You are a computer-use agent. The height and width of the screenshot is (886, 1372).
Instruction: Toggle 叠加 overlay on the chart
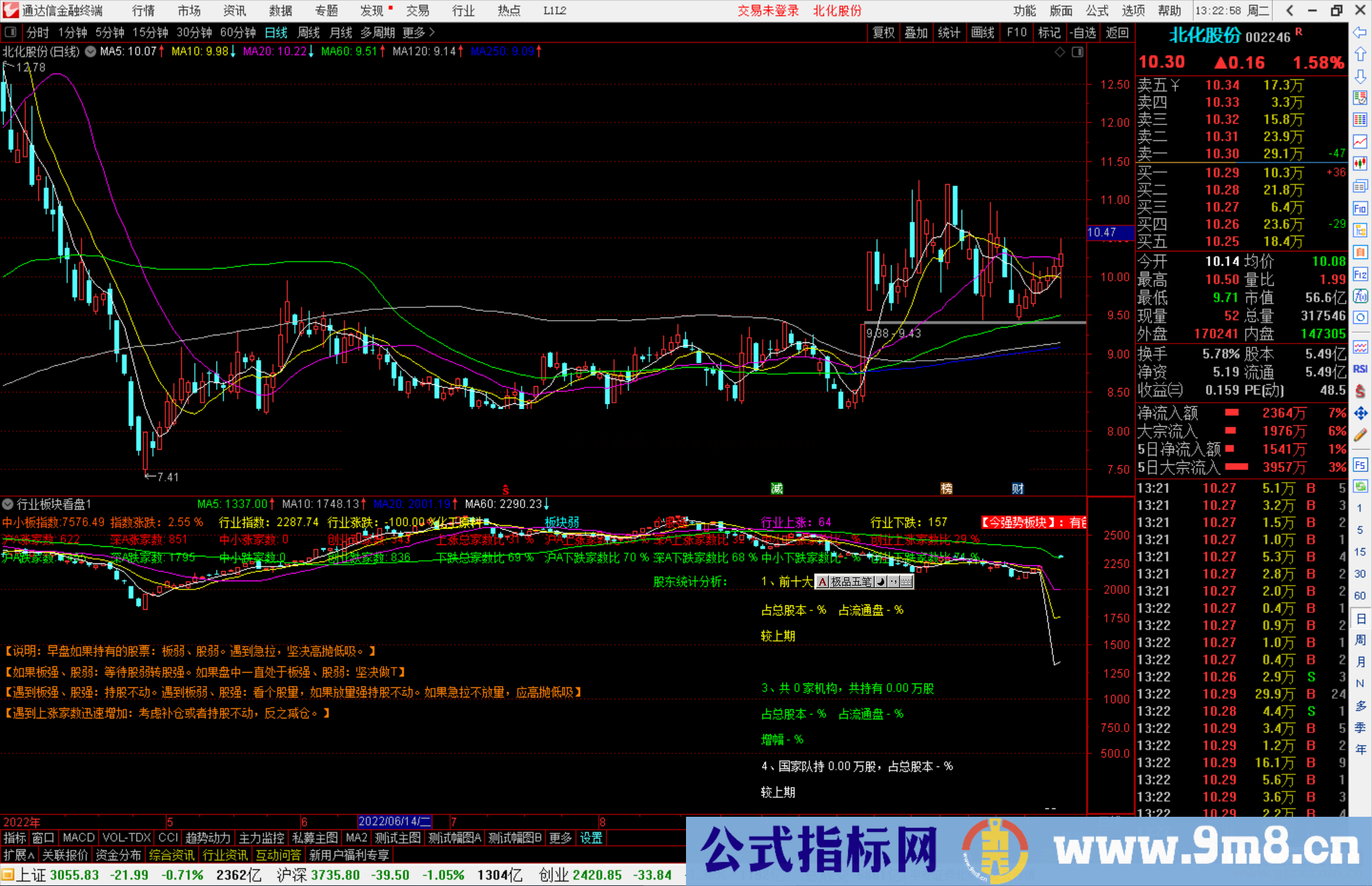point(916,32)
